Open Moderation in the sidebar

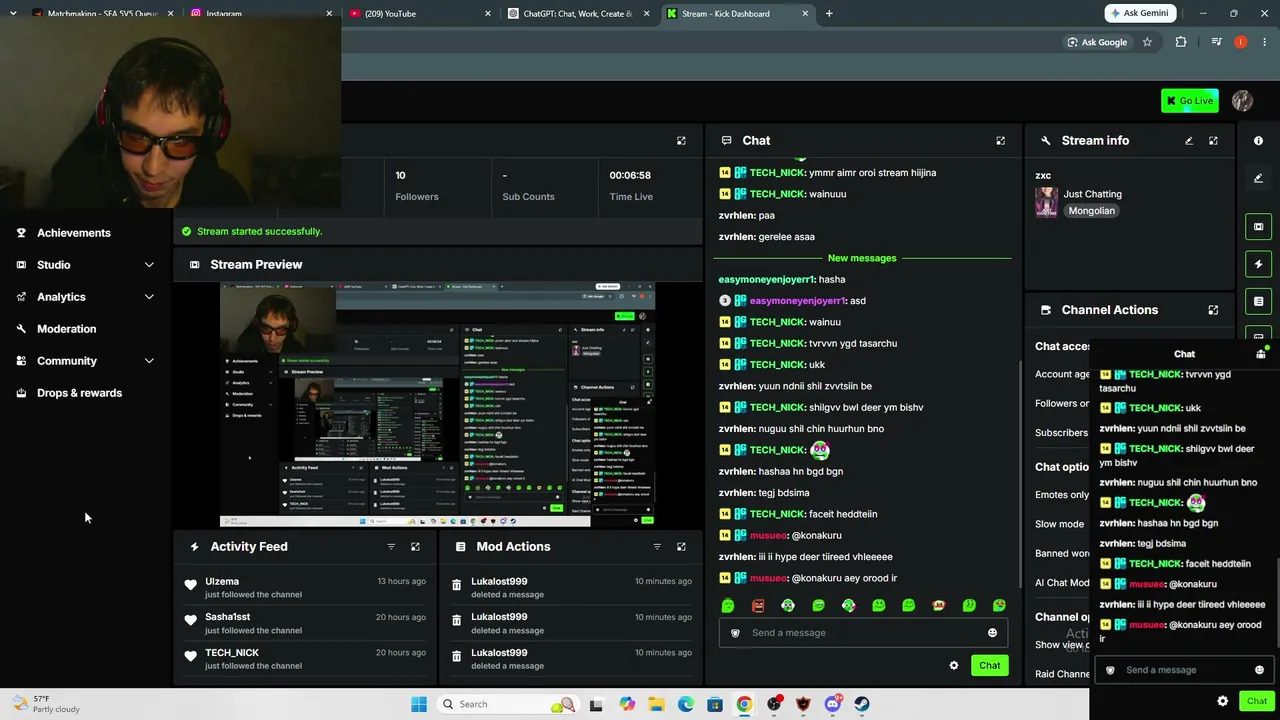66,329
